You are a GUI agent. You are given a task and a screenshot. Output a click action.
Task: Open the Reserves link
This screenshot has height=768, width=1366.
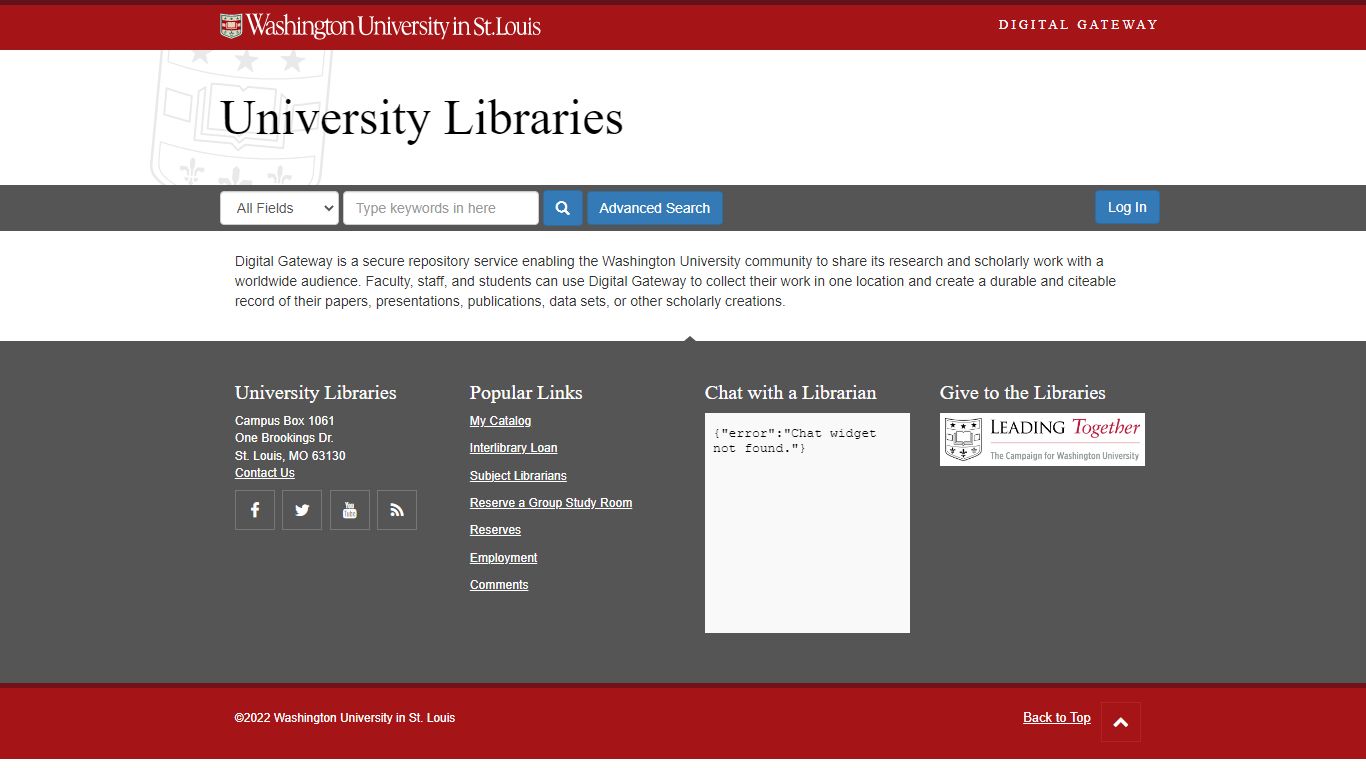(495, 530)
